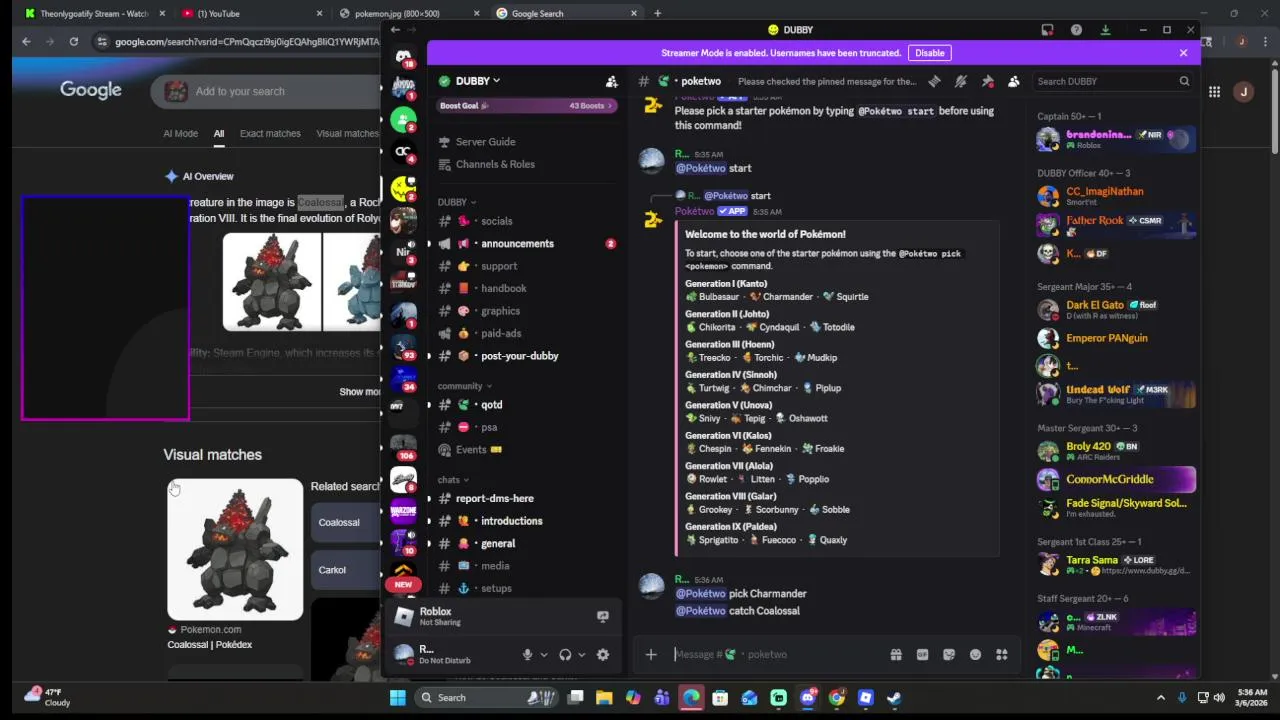1280x720 pixels.
Task: Click the reload button in the browser
Action: [73, 41]
